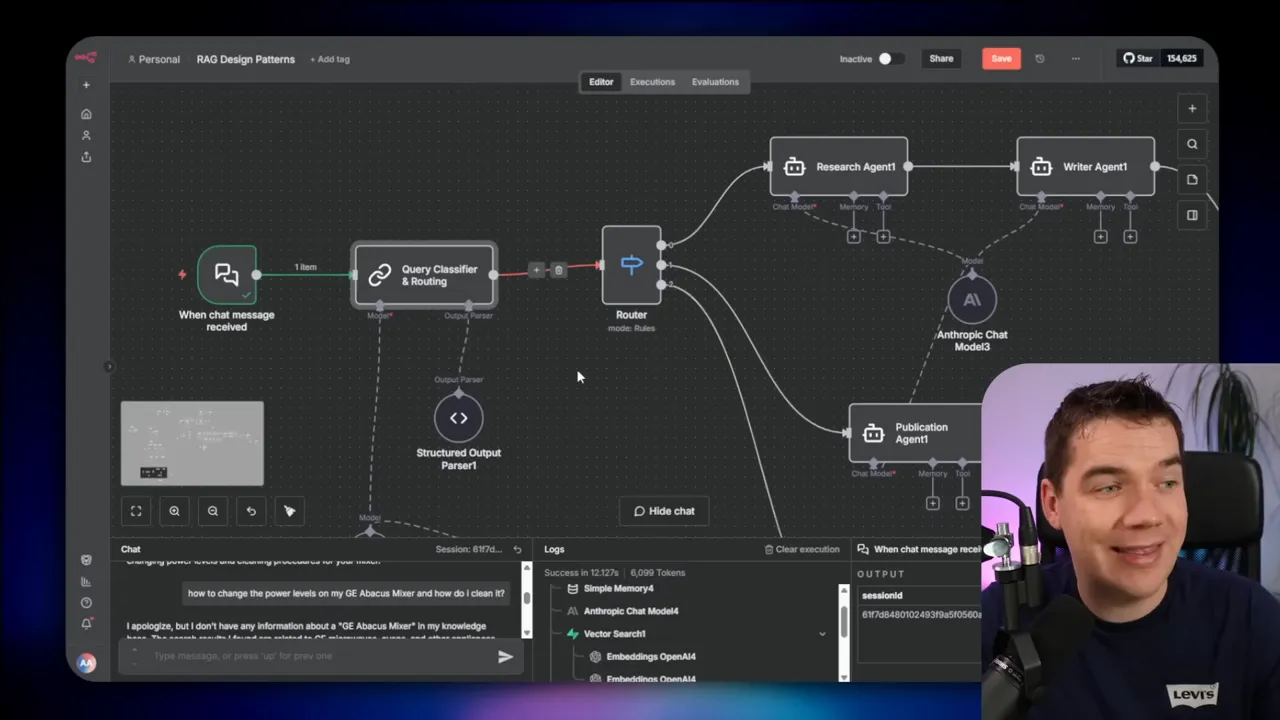Open the Router node on the canvas
The image size is (1280, 720).
coord(631,265)
